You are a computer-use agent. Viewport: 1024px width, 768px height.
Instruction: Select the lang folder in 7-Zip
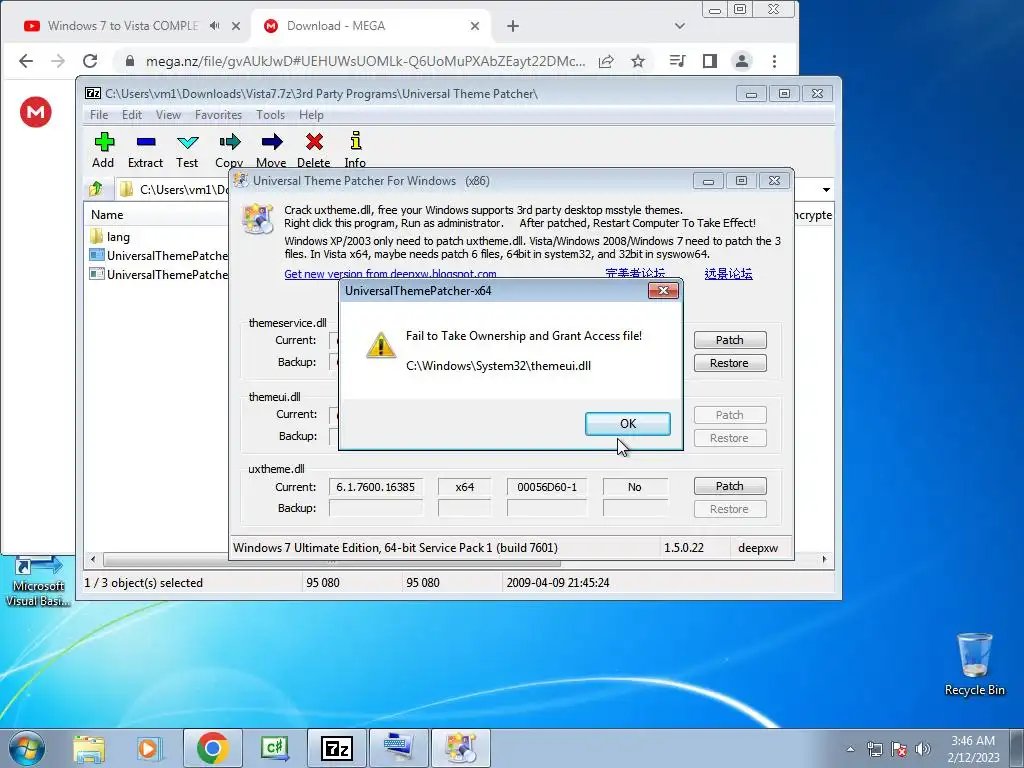[x=110, y=236]
